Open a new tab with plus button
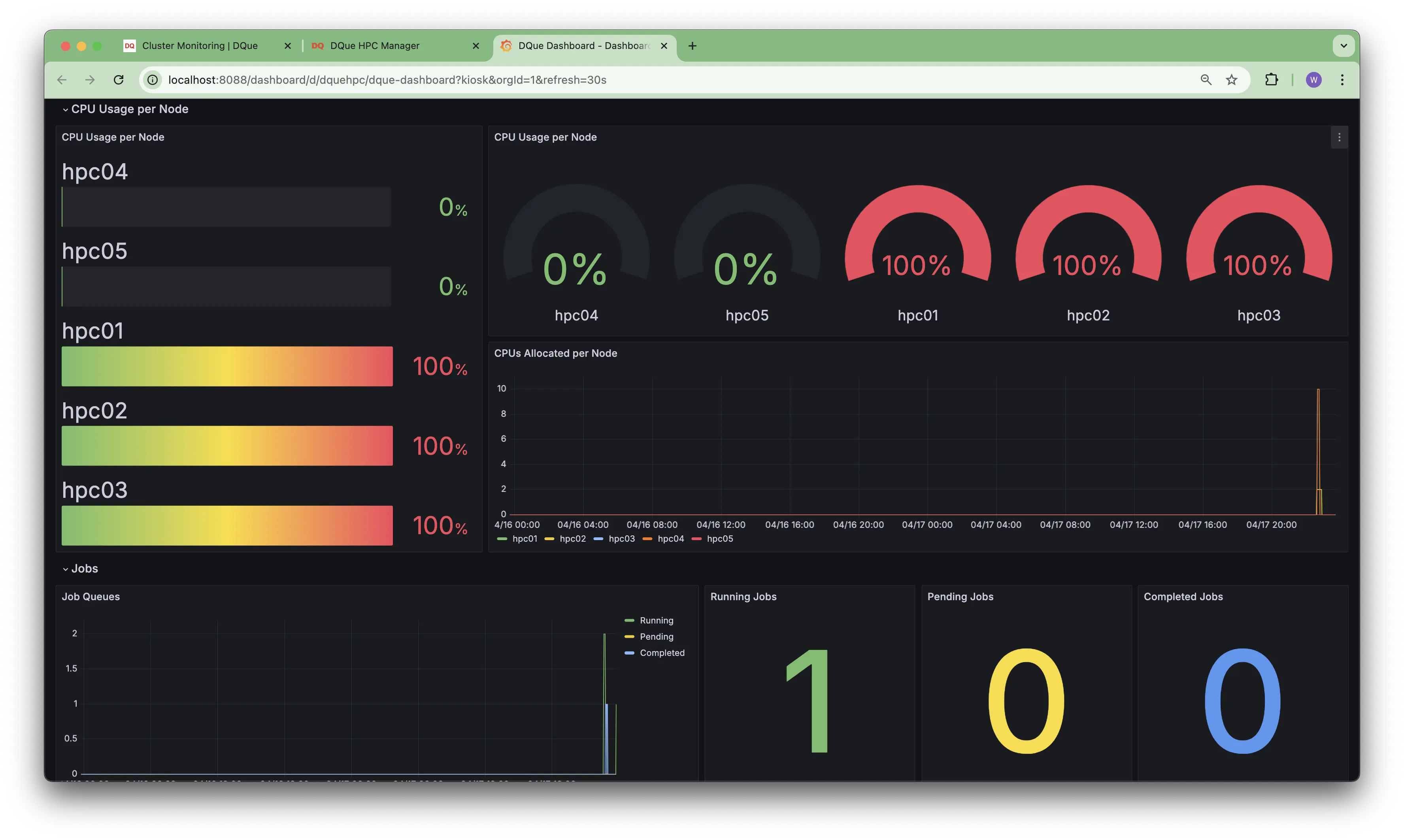Viewport: 1404px width, 840px height. pos(693,46)
